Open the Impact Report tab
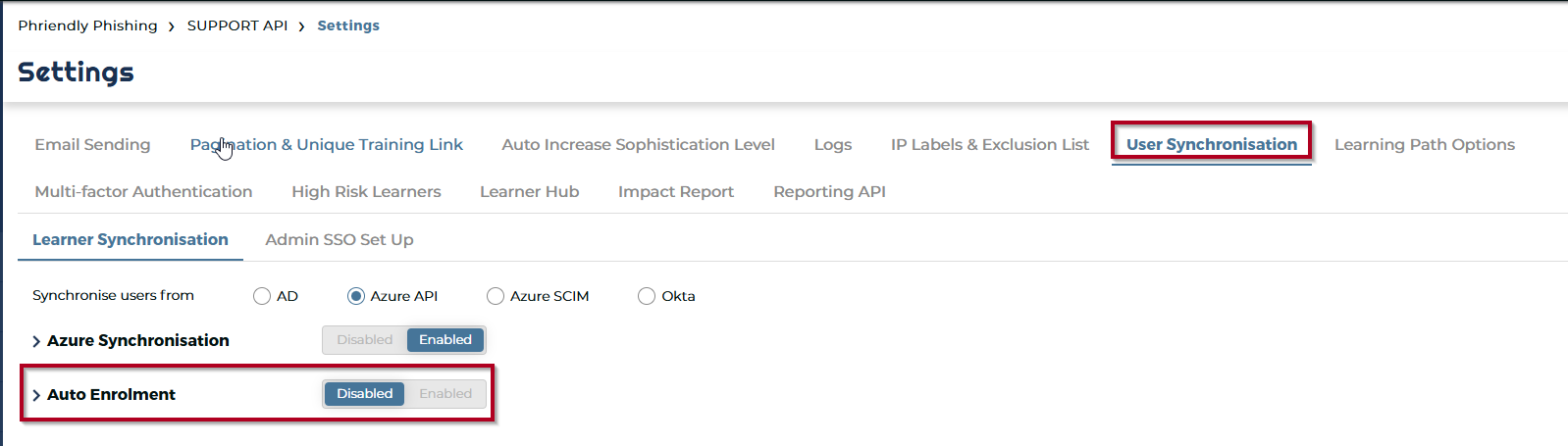Image resolution: width=1568 pixels, height=446 pixels. pyautogui.click(x=676, y=191)
